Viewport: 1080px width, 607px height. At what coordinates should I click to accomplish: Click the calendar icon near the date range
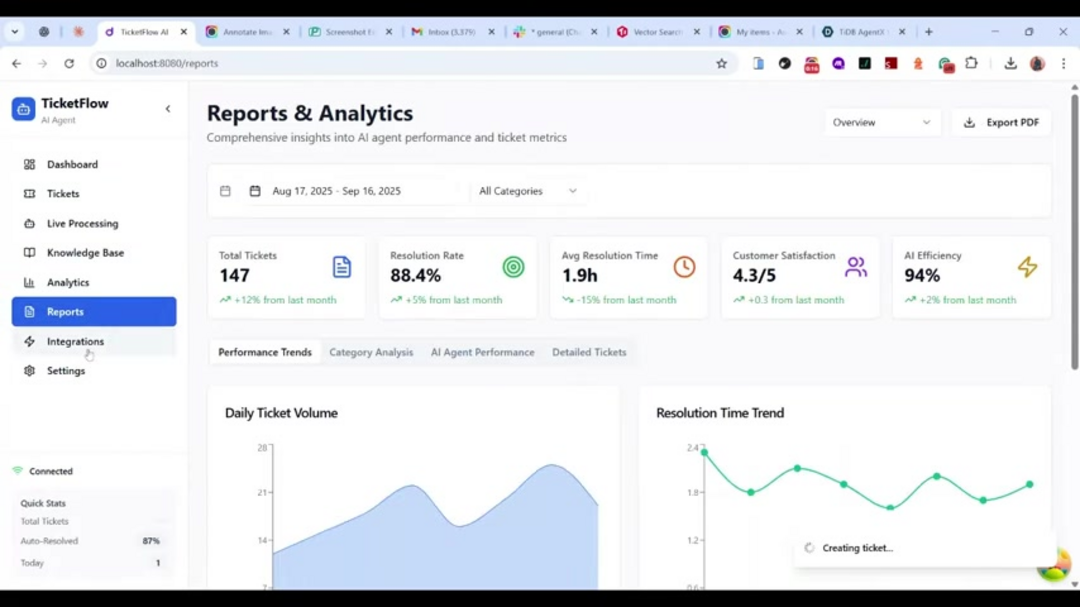[x=225, y=190]
